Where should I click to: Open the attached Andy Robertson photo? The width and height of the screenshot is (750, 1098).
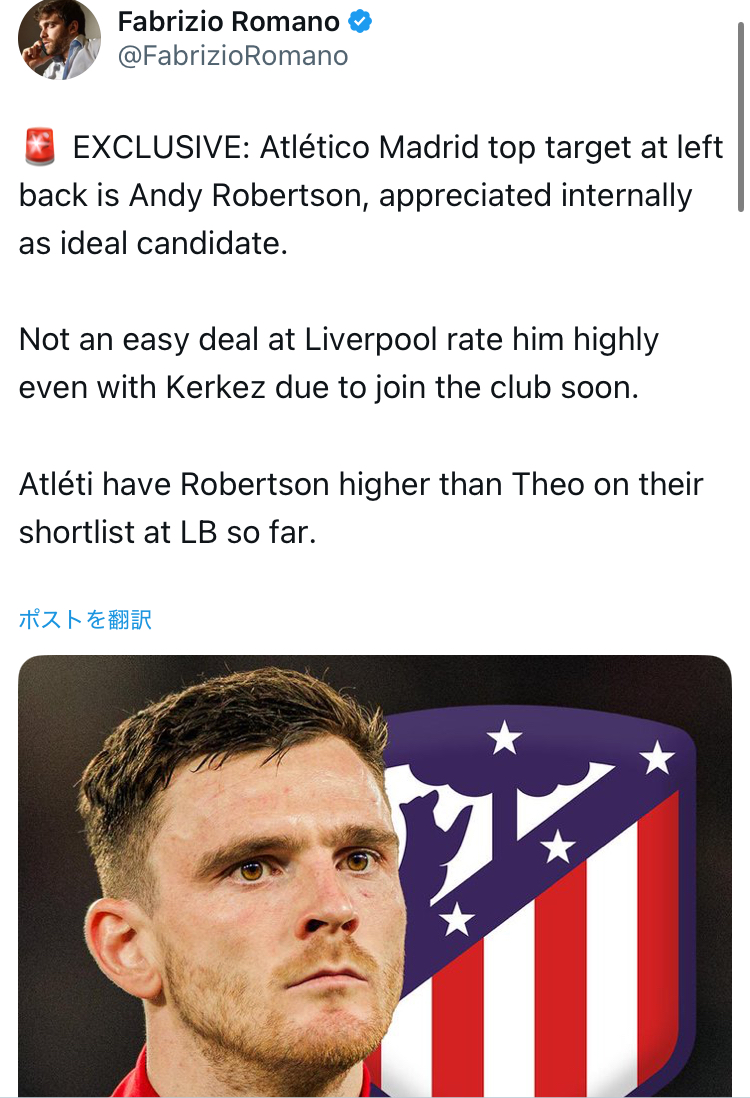375,876
